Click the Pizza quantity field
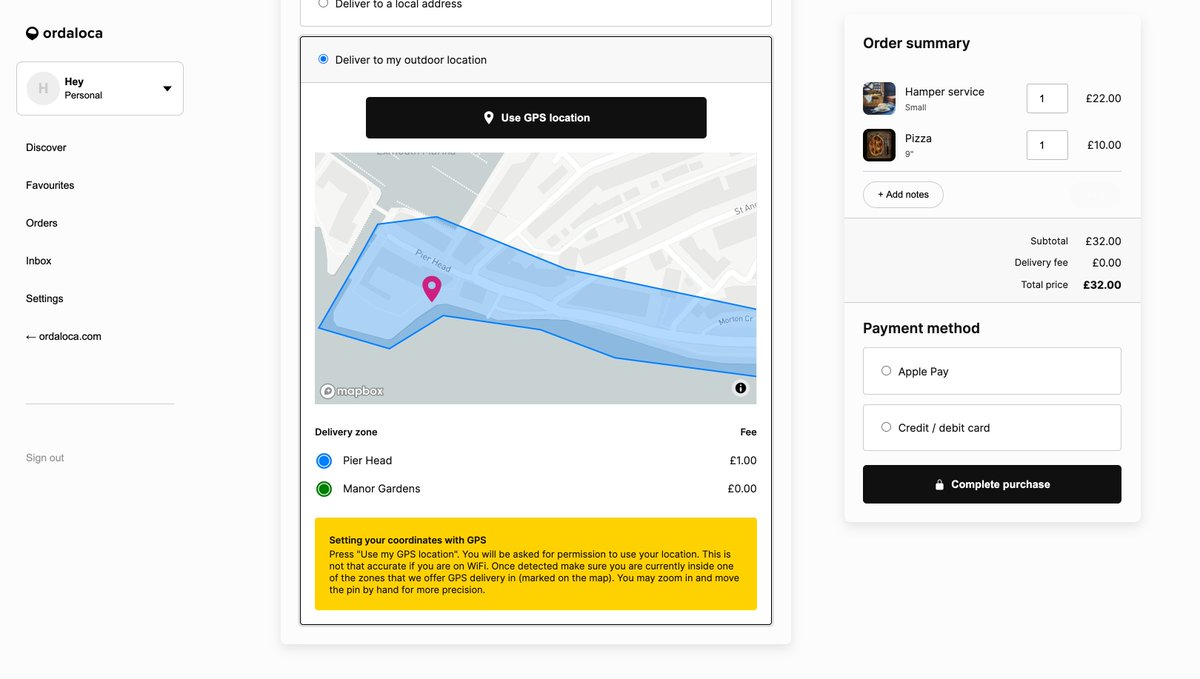Image resolution: width=1200 pixels, height=679 pixels. (1047, 145)
